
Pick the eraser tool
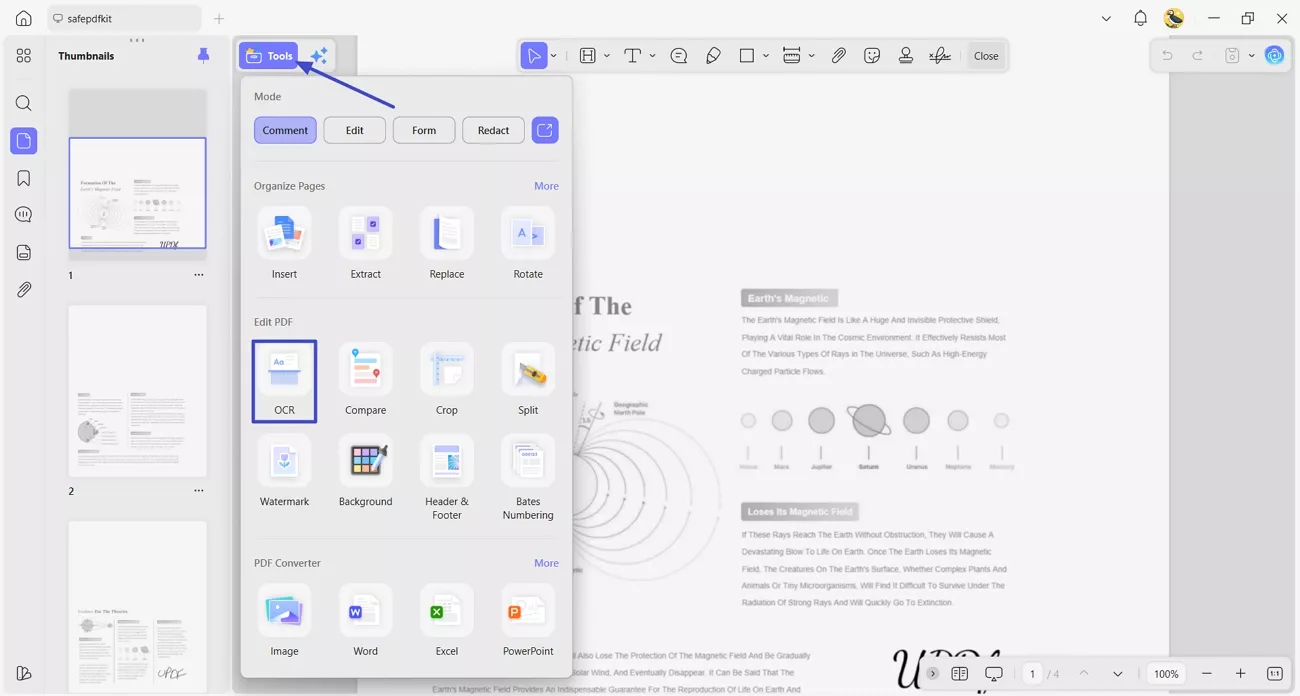[x=713, y=56]
